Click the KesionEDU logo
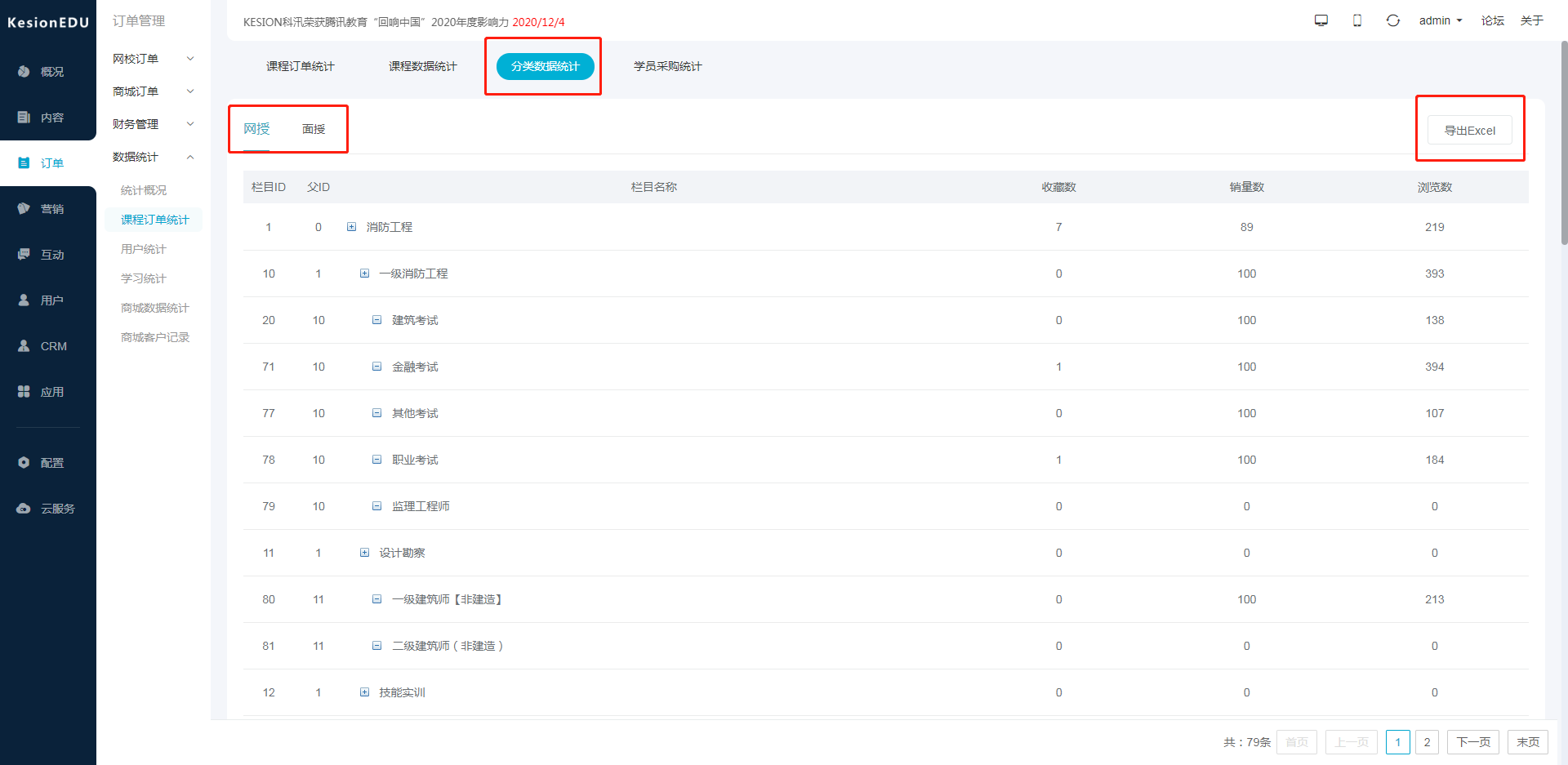The height and width of the screenshot is (765, 1568). [x=48, y=23]
